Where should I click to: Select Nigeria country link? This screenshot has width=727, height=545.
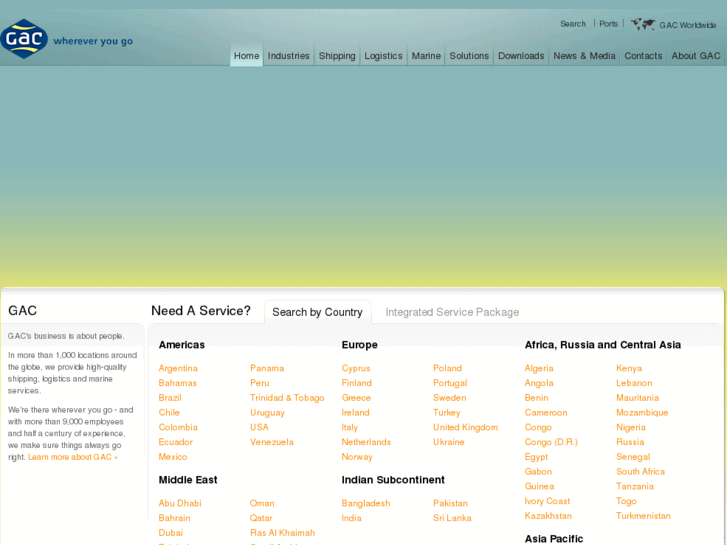tap(631, 427)
